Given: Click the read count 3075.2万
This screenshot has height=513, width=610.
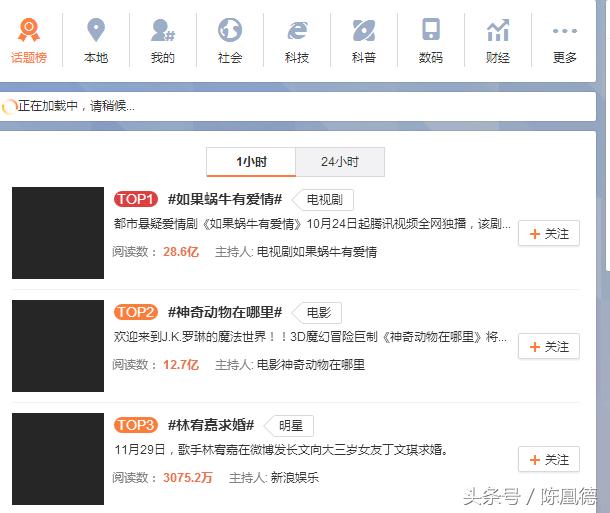Looking at the screenshot, I should [x=188, y=478].
